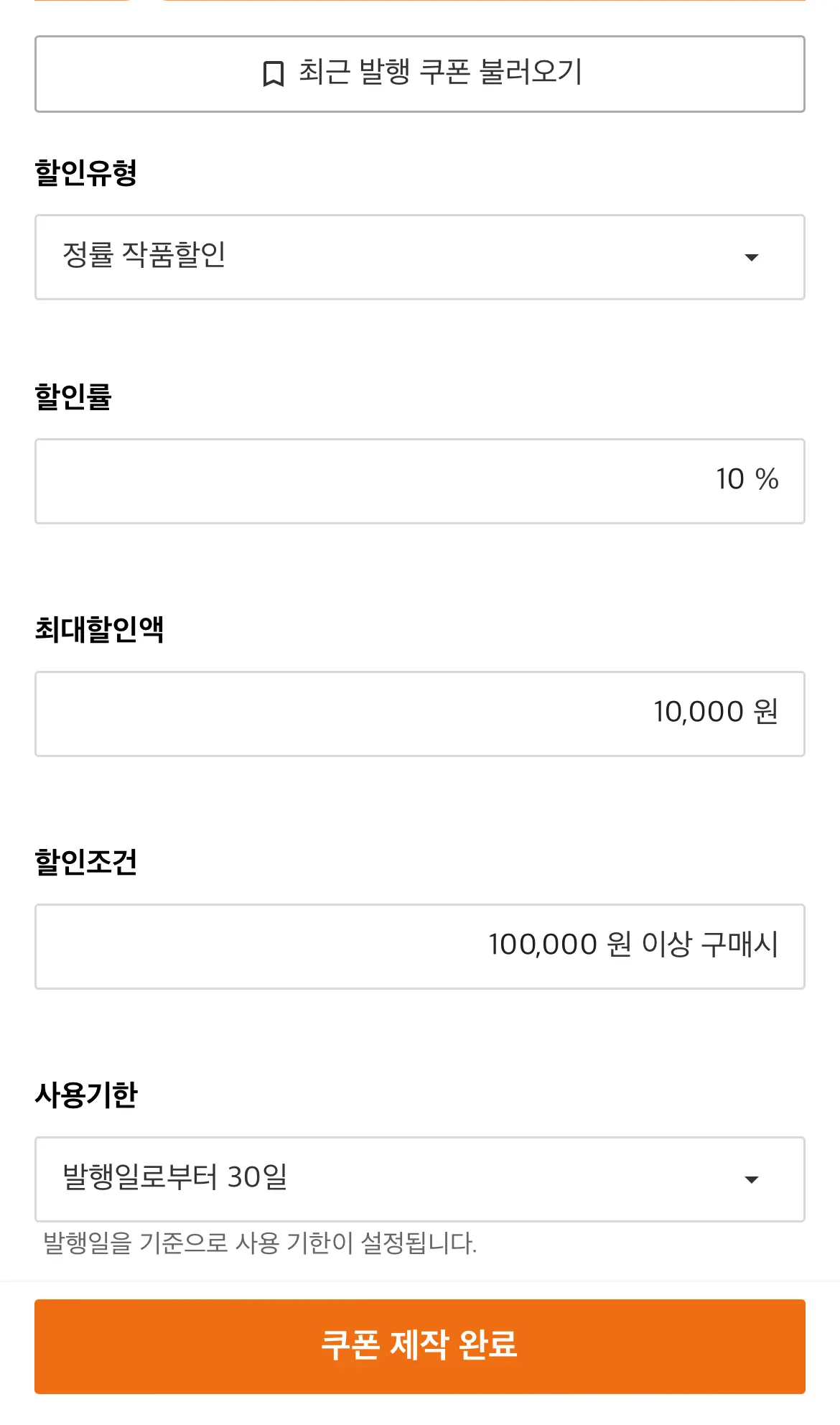This screenshot has height=1425, width=840.
Task: Click the 발행일을 기준으로 helper text
Action: tap(260, 1243)
